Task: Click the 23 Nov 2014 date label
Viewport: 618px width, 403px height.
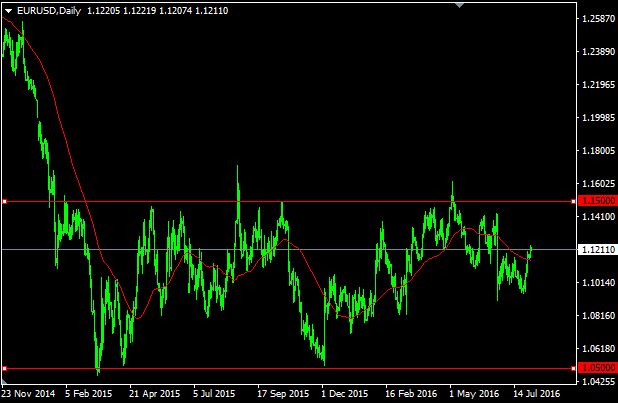Action: coord(28,394)
